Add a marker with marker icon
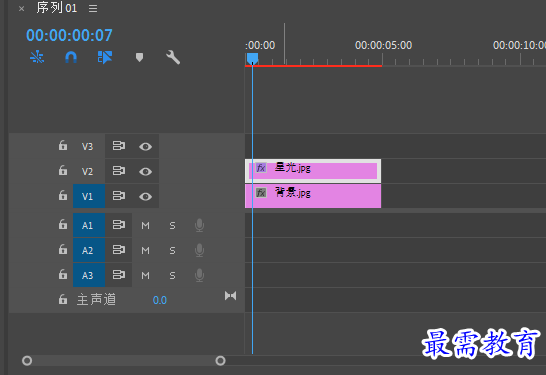 (139, 57)
